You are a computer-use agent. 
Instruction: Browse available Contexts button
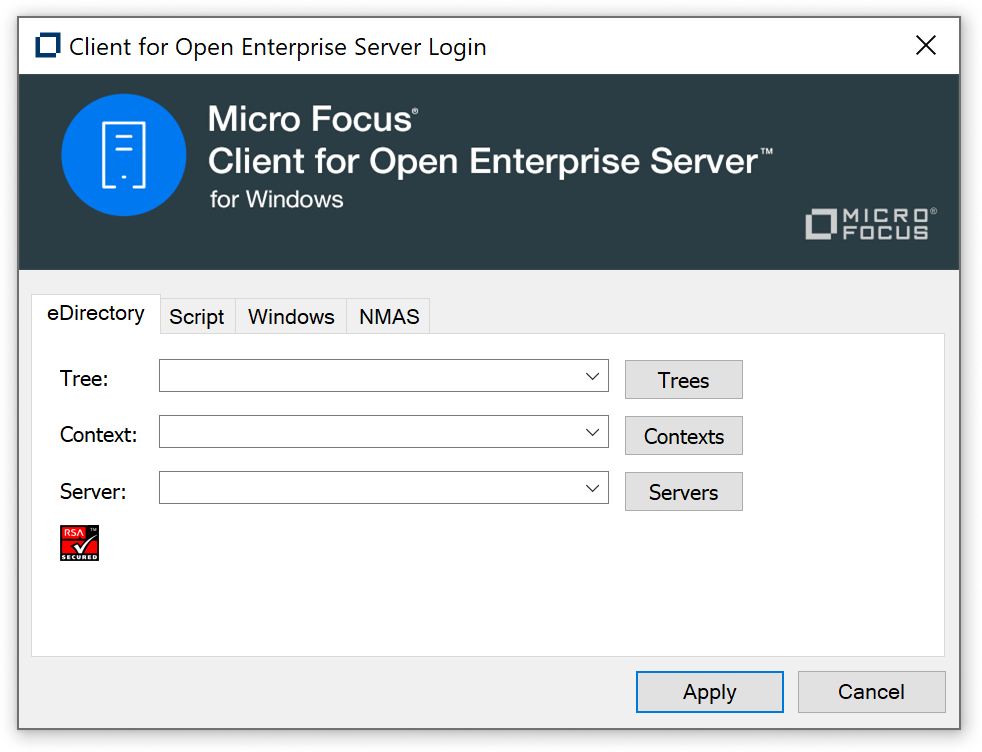click(x=684, y=436)
